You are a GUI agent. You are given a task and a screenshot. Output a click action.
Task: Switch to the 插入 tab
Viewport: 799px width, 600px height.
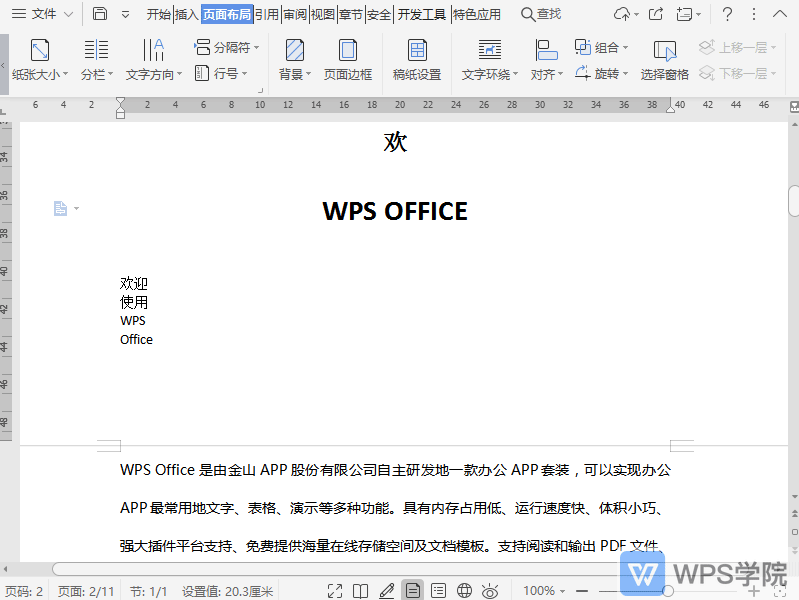187,14
